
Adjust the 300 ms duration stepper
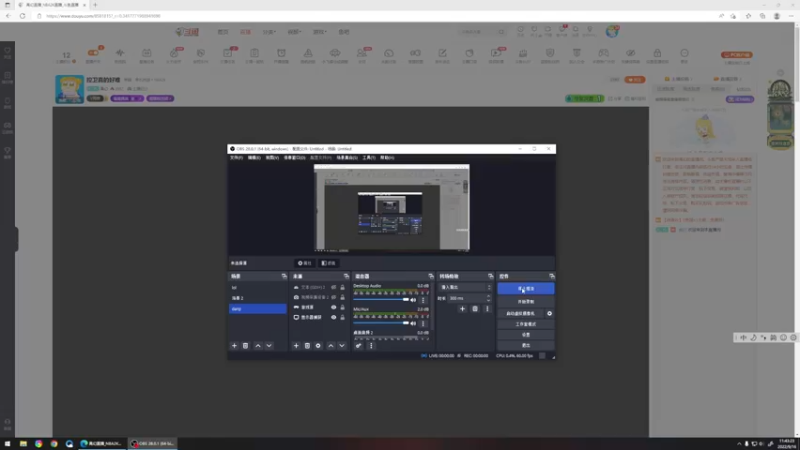(489, 298)
